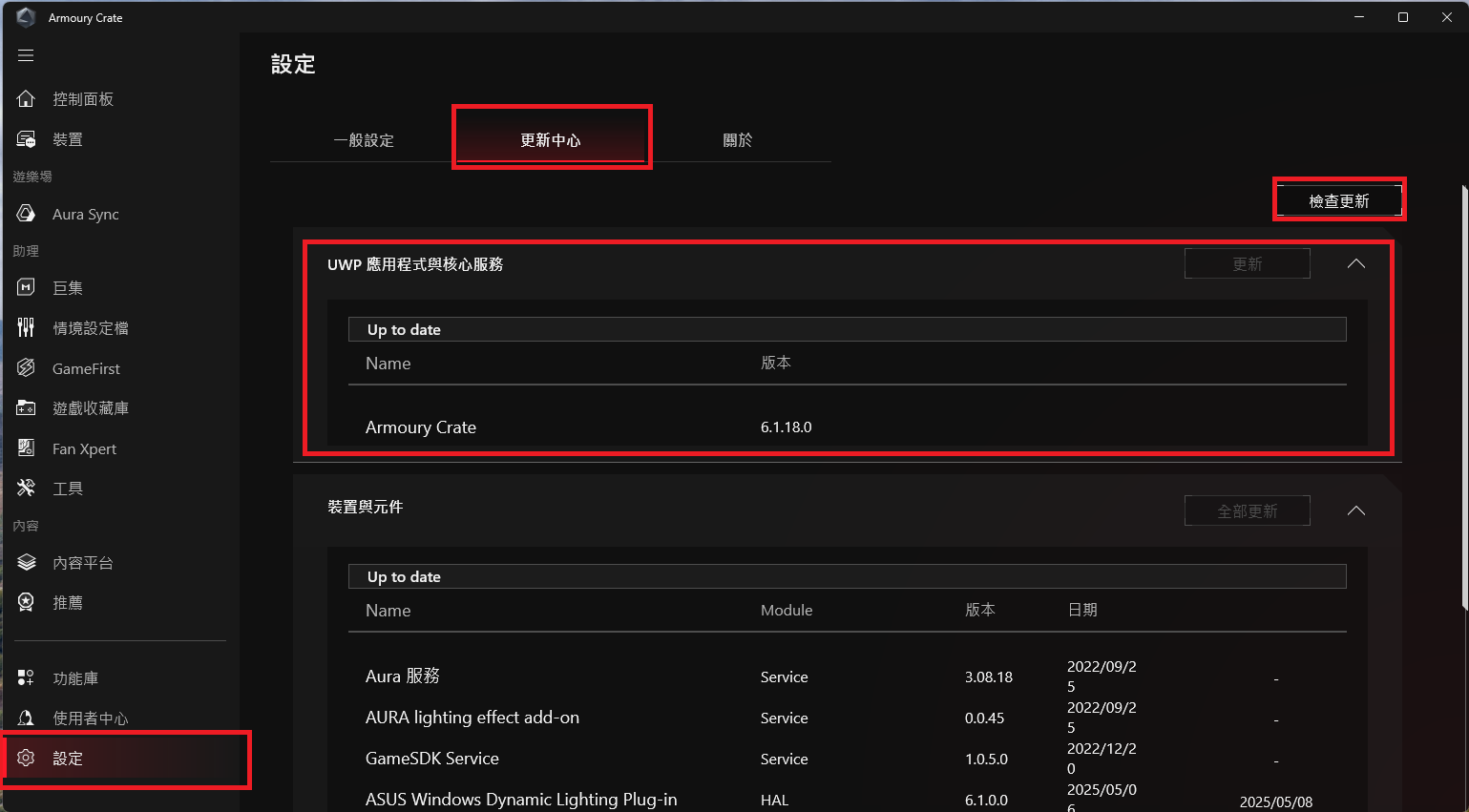The image size is (1469, 812).
Task: Click ASUS Windows Dynamic Lighting Plug-in row
Action: pyautogui.click(x=521, y=800)
